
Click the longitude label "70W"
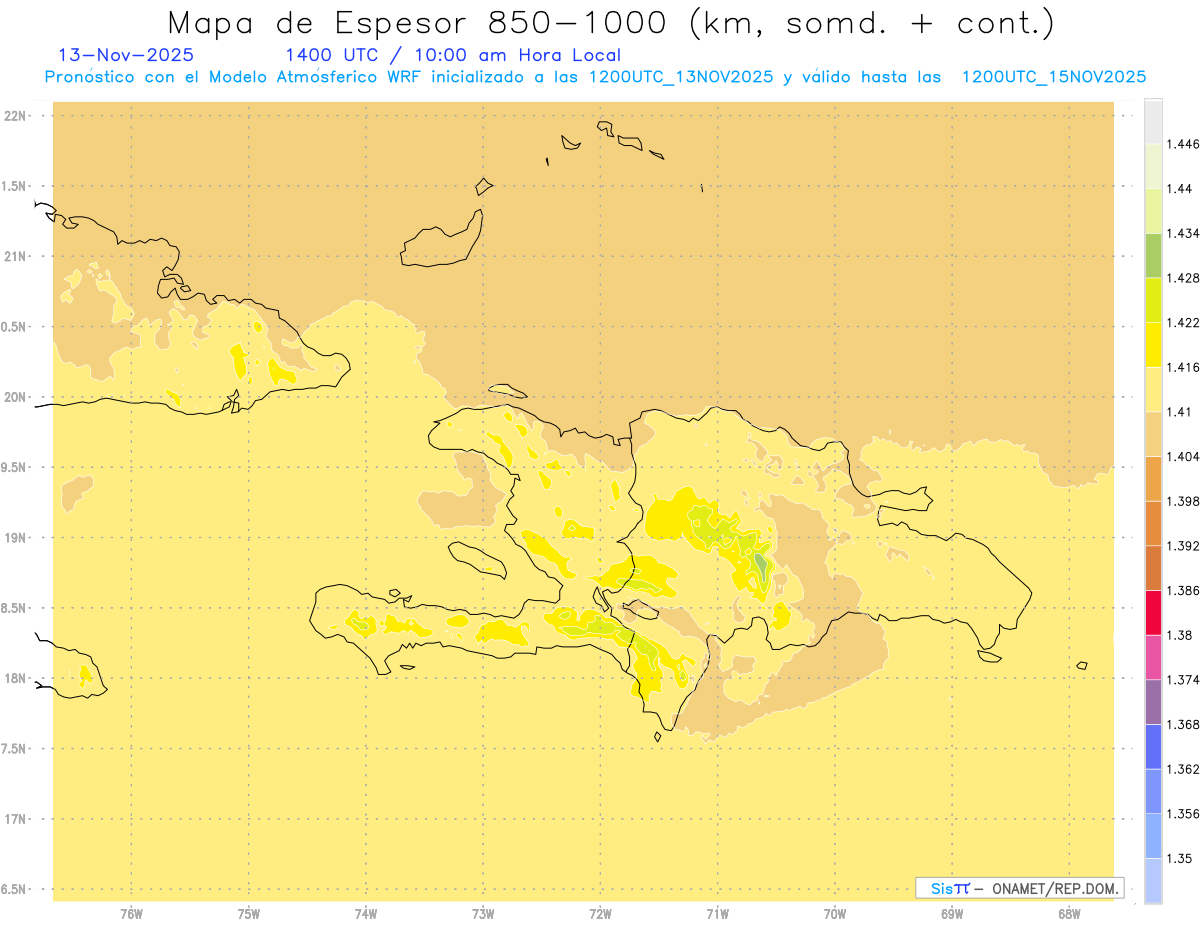tap(835, 913)
